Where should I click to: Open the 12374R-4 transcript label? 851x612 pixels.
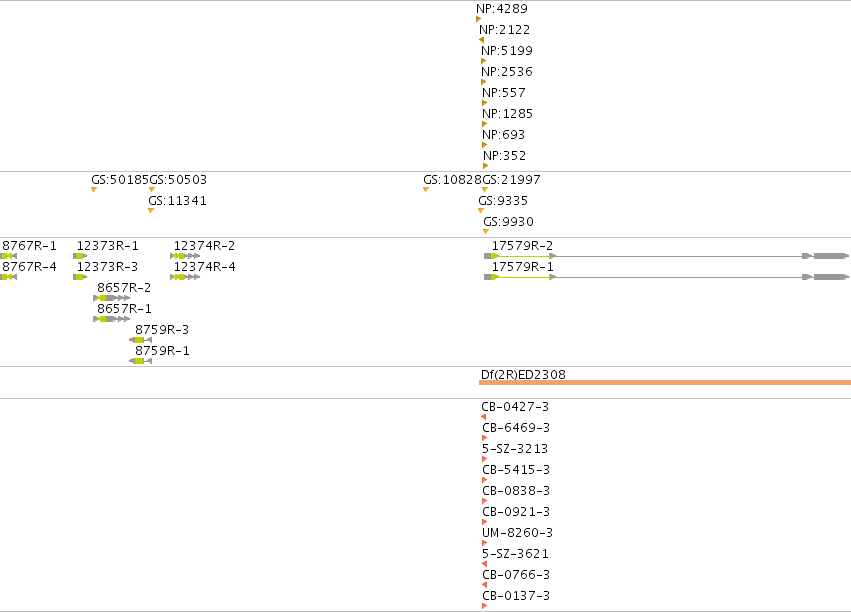point(205,267)
